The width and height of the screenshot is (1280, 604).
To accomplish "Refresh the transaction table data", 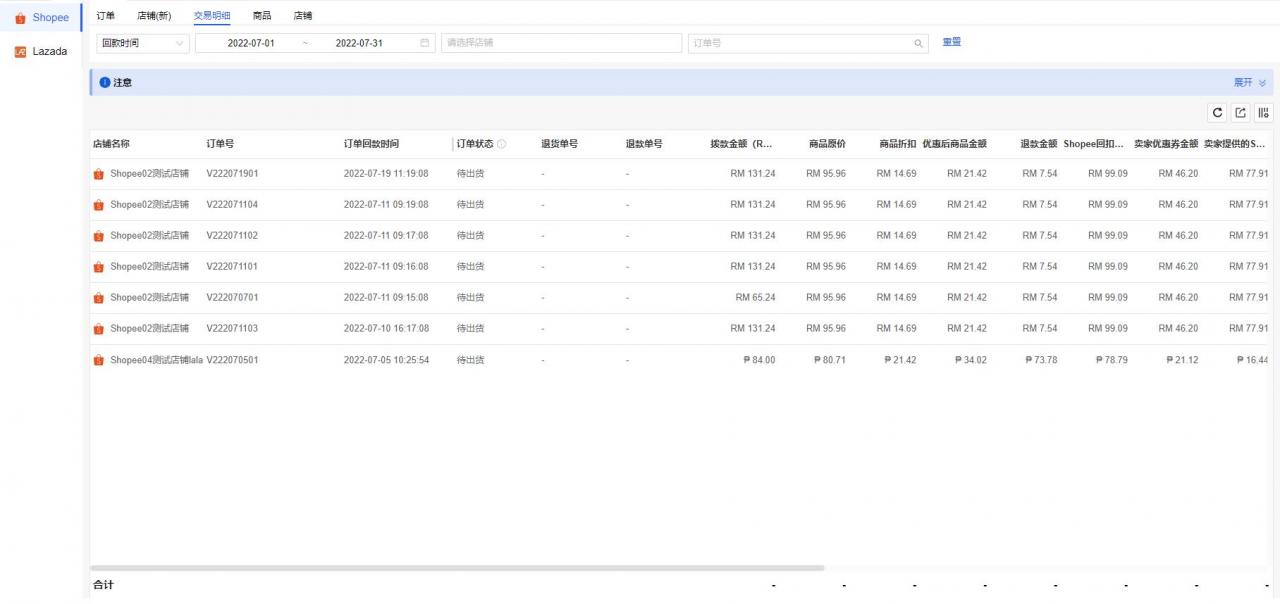I will (1218, 112).
